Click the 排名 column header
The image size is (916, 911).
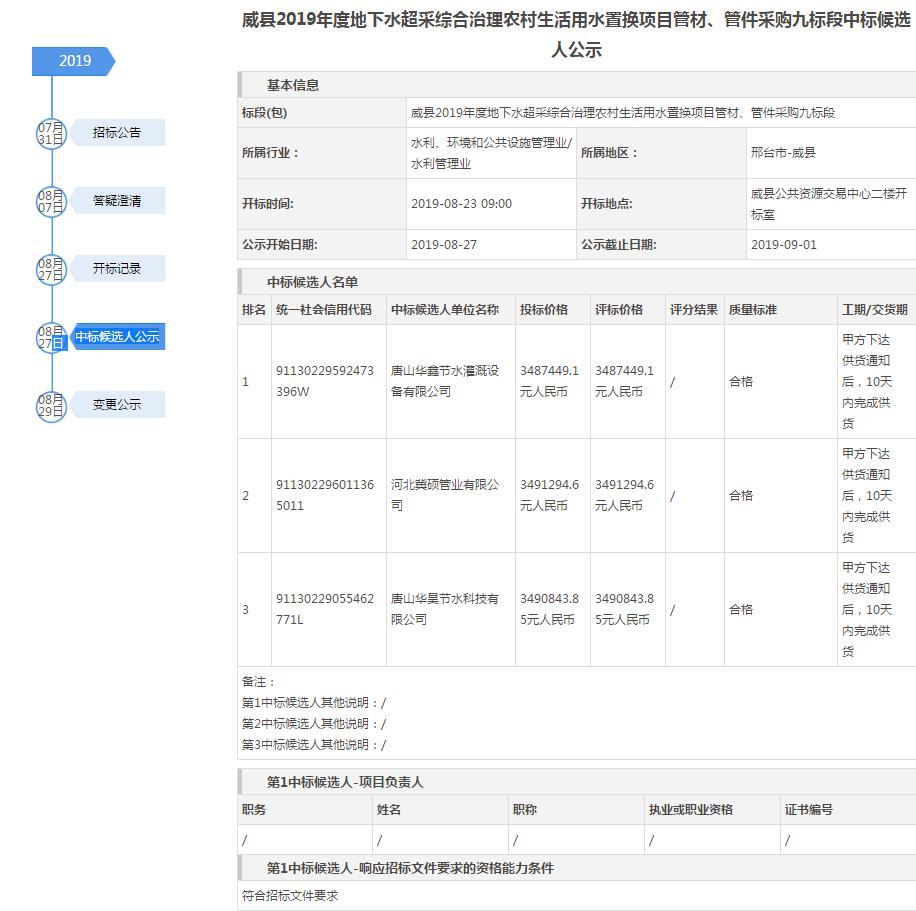[x=254, y=310]
